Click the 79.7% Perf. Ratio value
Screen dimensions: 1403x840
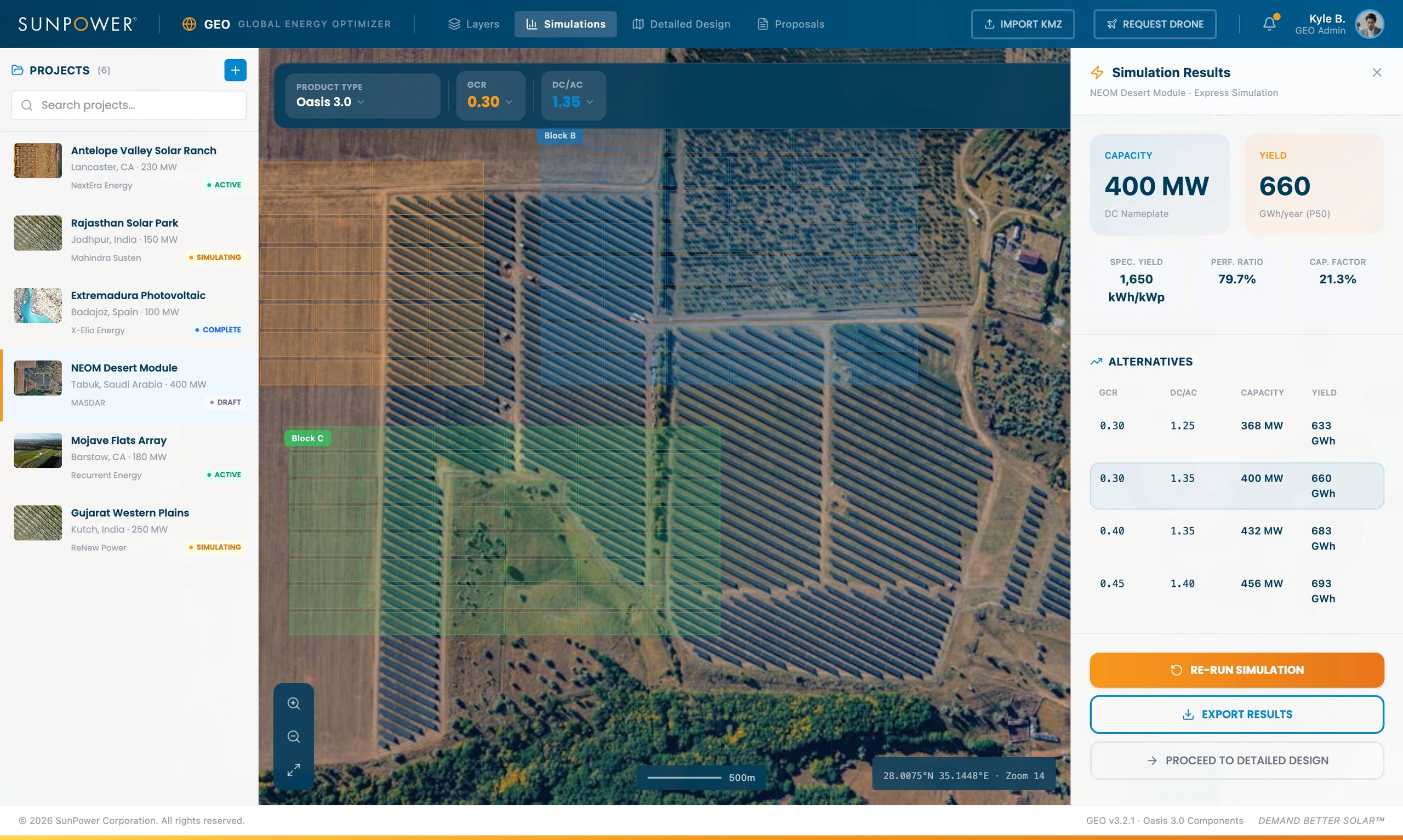pyautogui.click(x=1236, y=279)
